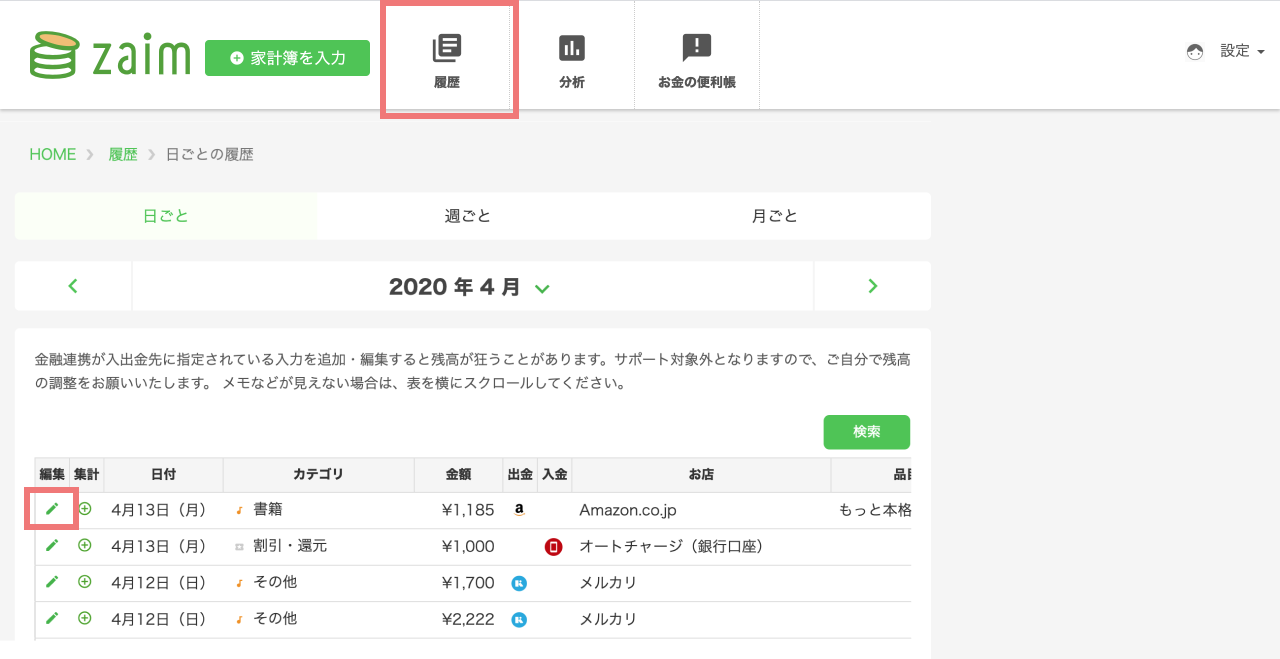Click the user avatar icon
Image resolution: width=1280 pixels, height=659 pixels.
(1195, 52)
